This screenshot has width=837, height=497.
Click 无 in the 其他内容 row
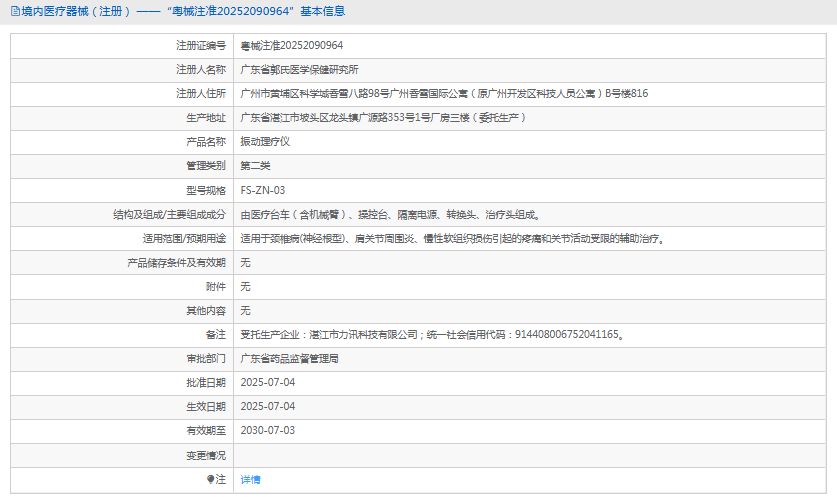coord(245,311)
